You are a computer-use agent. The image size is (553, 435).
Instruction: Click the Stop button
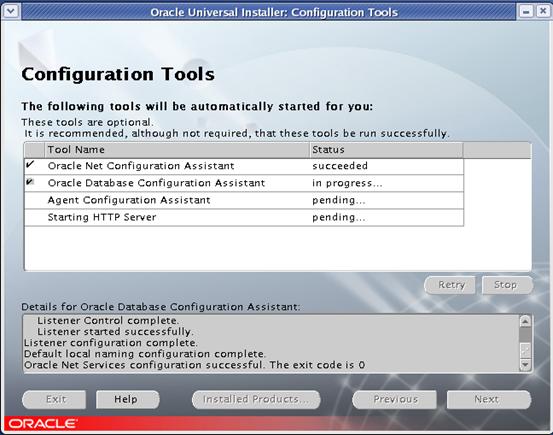(x=508, y=285)
